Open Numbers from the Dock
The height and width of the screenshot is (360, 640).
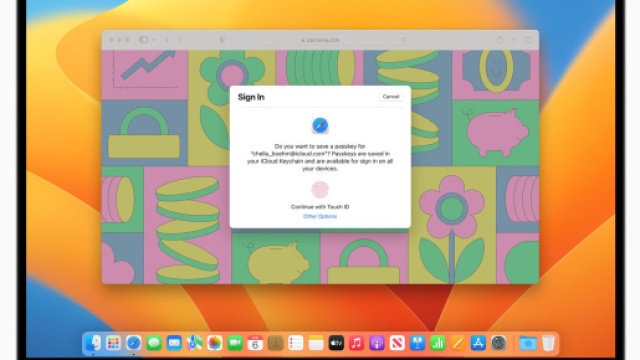[x=438, y=343]
